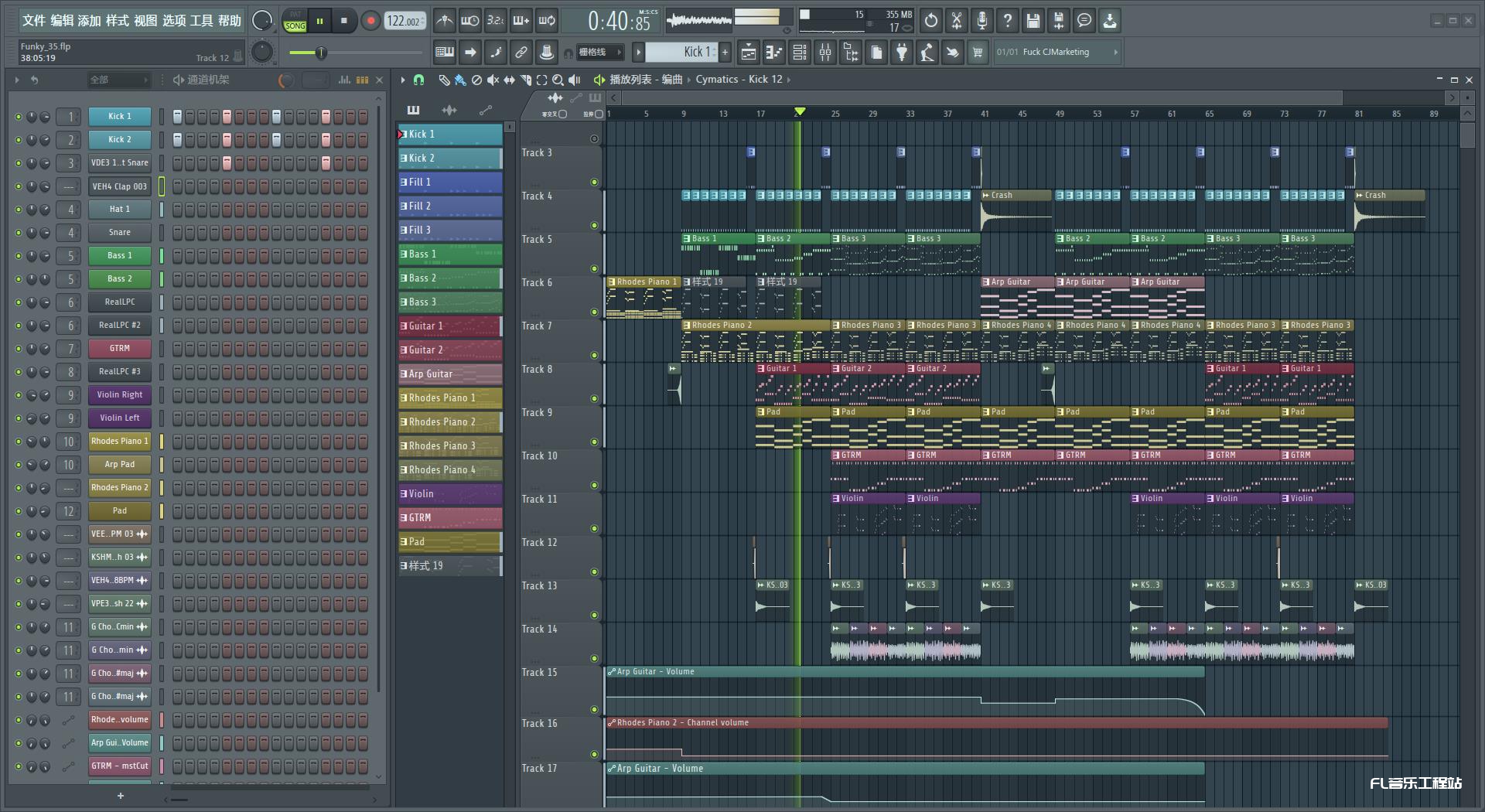This screenshot has height=812, width=1485.
Task: Select the Violin pattern in picker
Action: pos(450,494)
